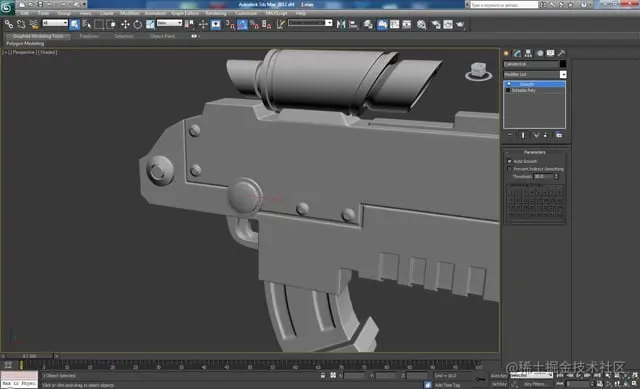The image size is (640, 389).
Task: Open the Customize menu
Action: pos(246,13)
